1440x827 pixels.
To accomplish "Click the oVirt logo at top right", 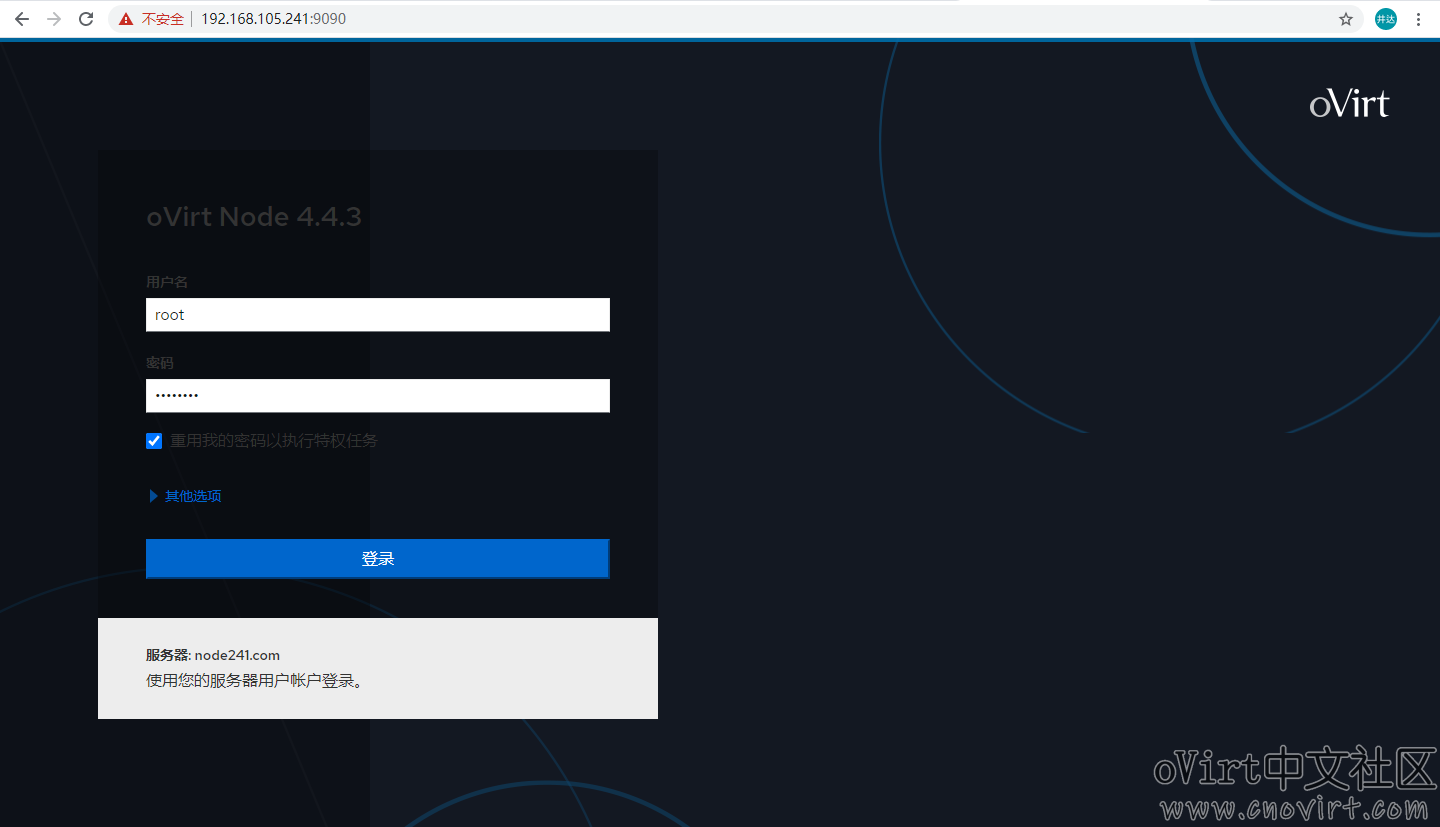I will click(1350, 104).
